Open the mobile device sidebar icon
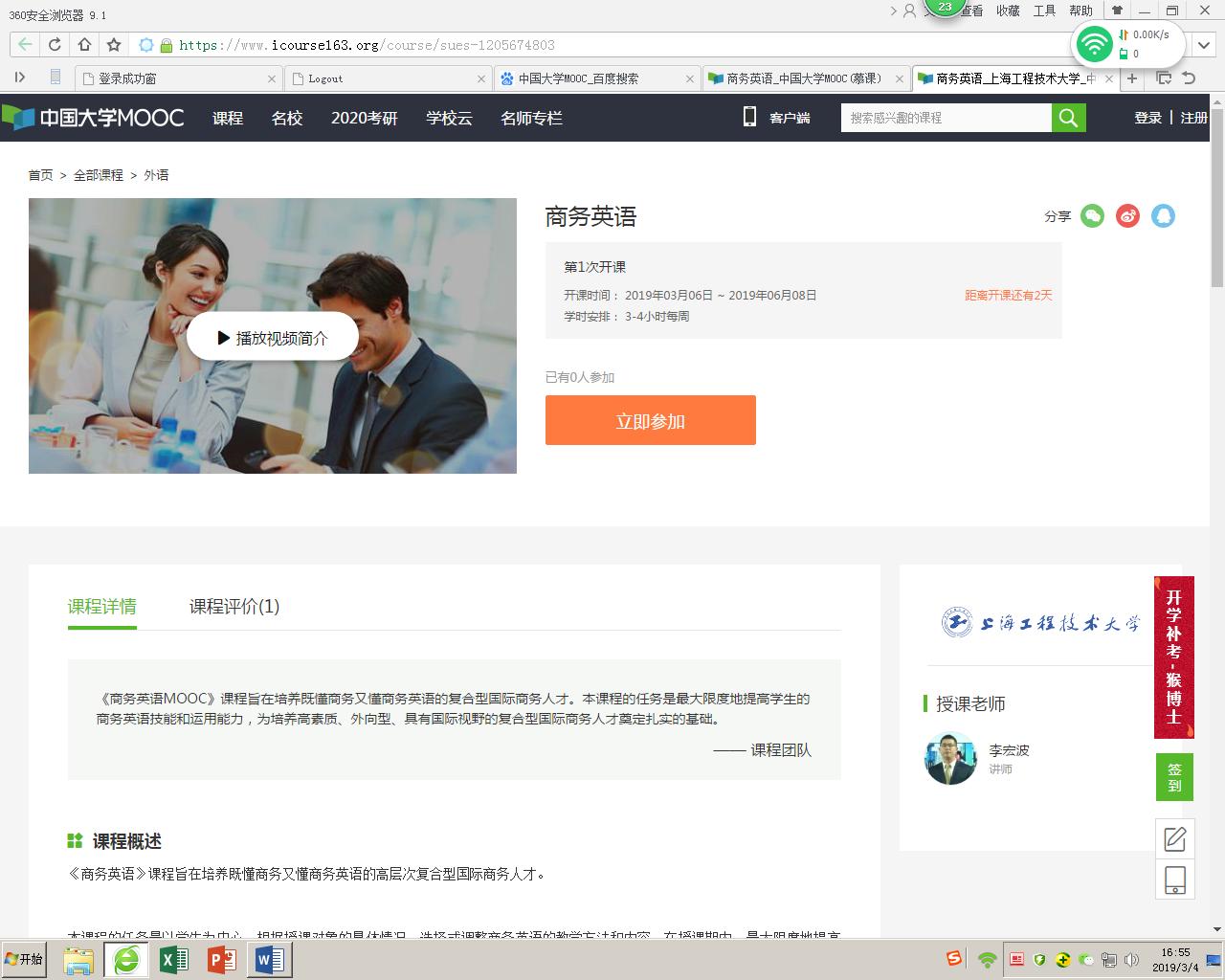1225x980 pixels. [x=1174, y=880]
